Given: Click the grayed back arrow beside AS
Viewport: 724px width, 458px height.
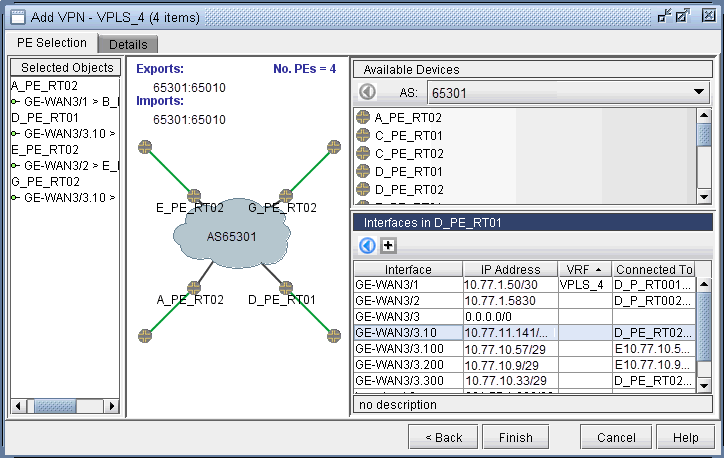Looking at the screenshot, I should (367, 92).
